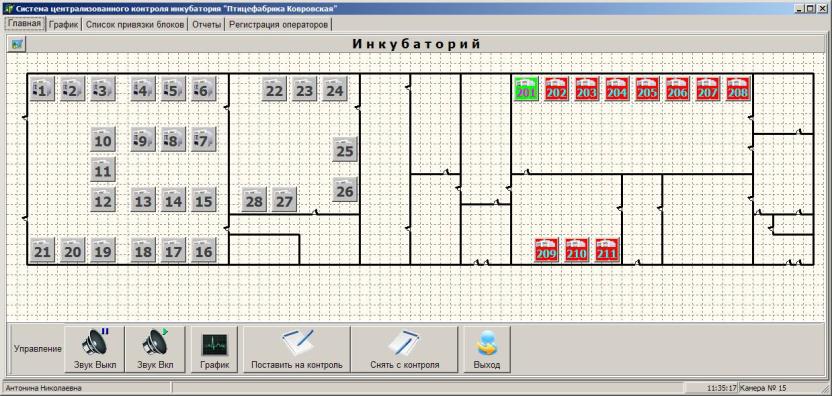Select gray incubator unit 22

click(274, 89)
